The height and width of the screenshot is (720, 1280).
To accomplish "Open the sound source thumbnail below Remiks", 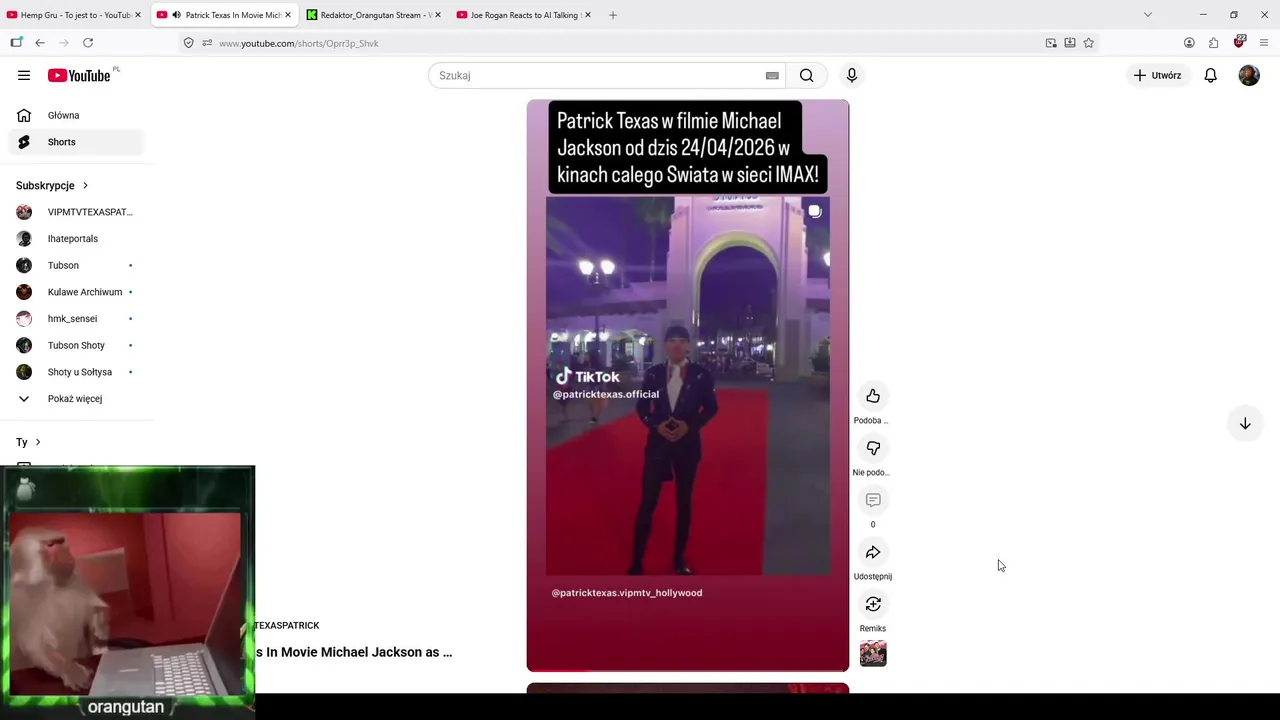I will pyautogui.click(x=873, y=654).
